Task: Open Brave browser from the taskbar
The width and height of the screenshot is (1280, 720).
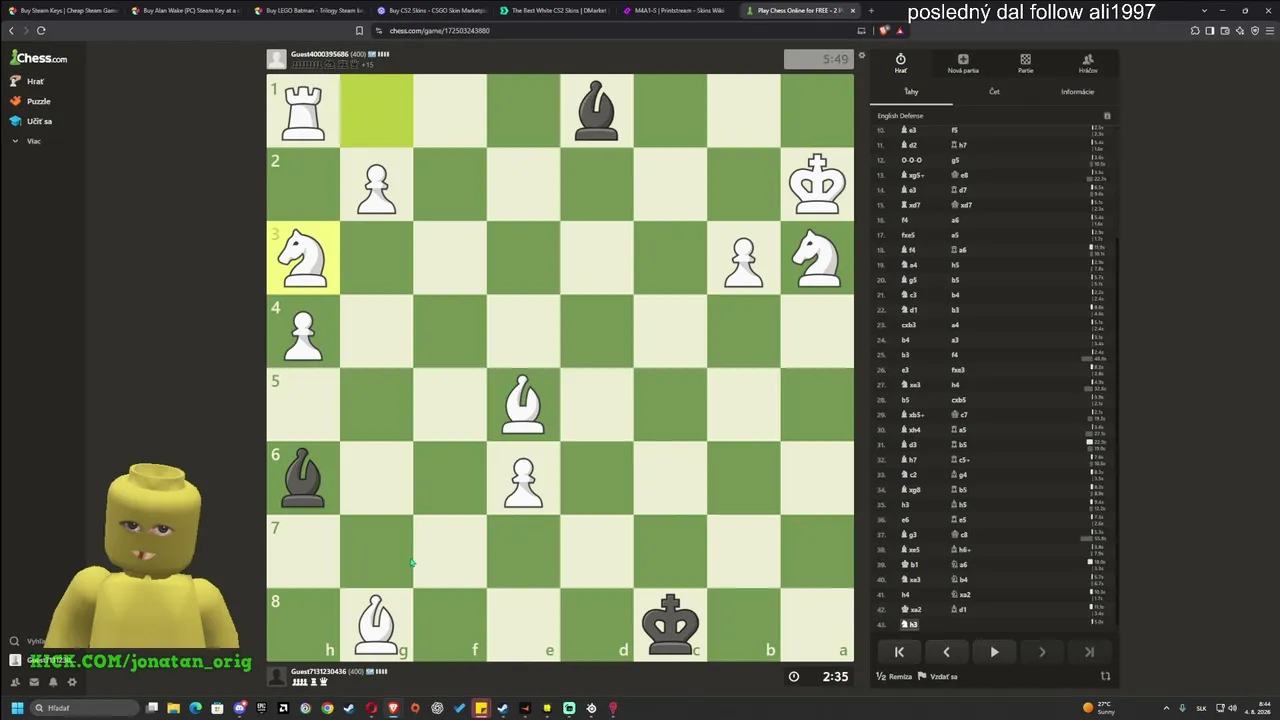Action: click(x=393, y=708)
